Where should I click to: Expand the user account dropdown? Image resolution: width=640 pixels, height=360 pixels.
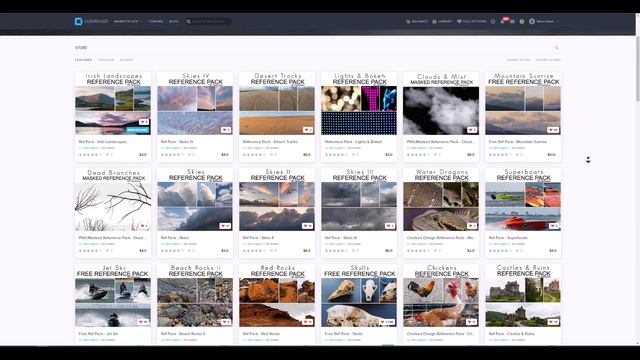[544, 22]
